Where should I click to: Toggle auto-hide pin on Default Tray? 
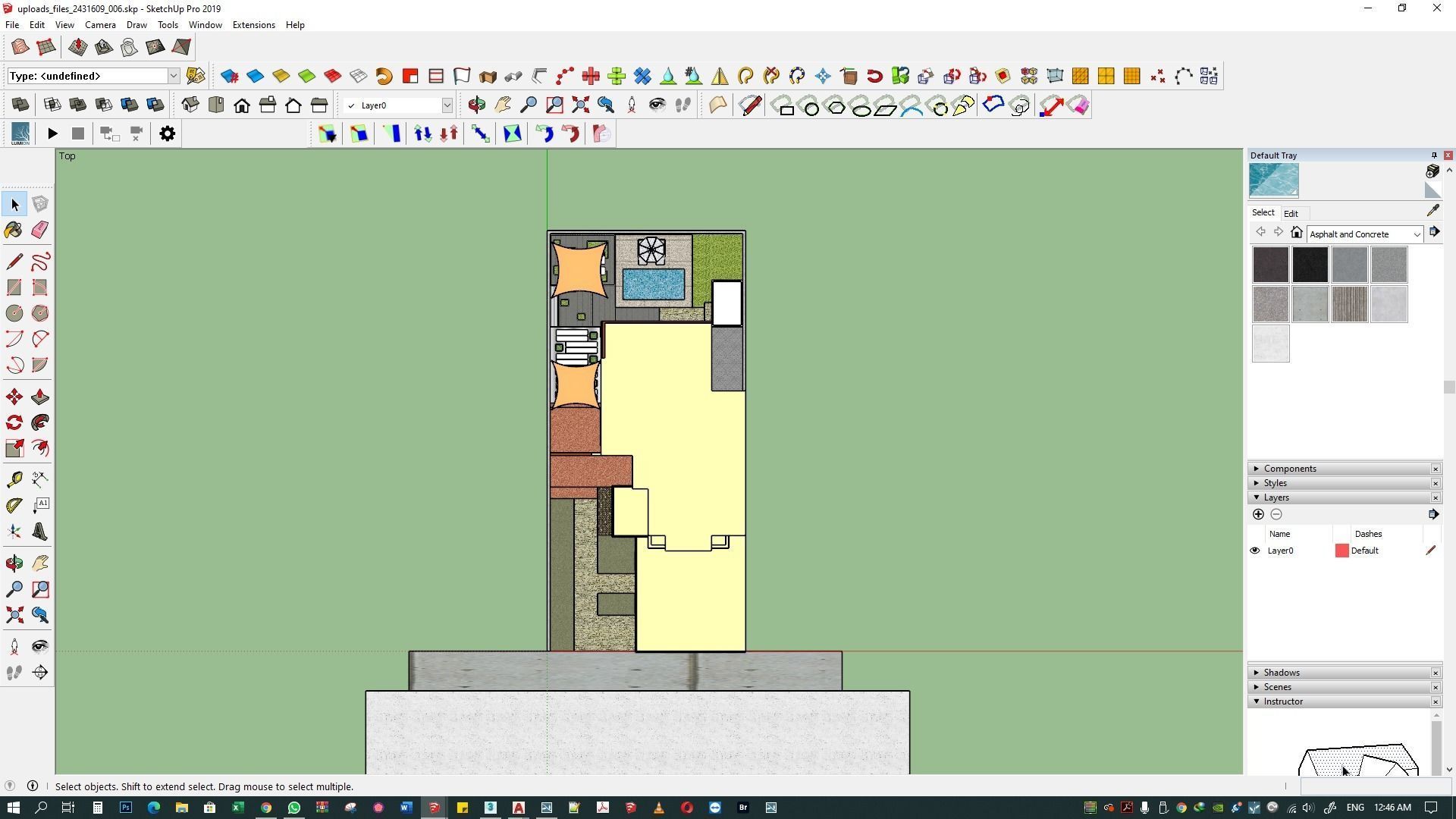pyautogui.click(x=1434, y=155)
